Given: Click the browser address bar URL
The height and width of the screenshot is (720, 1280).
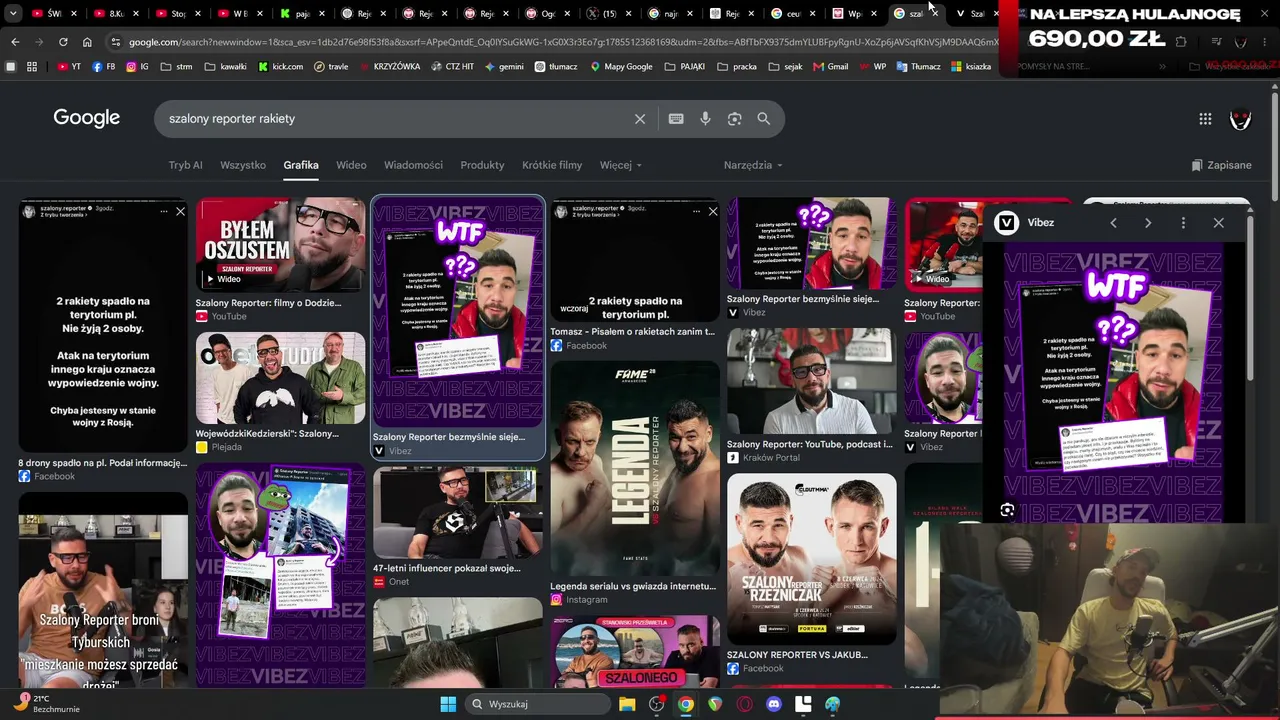Looking at the screenshot, I should [x=563, y=42].
